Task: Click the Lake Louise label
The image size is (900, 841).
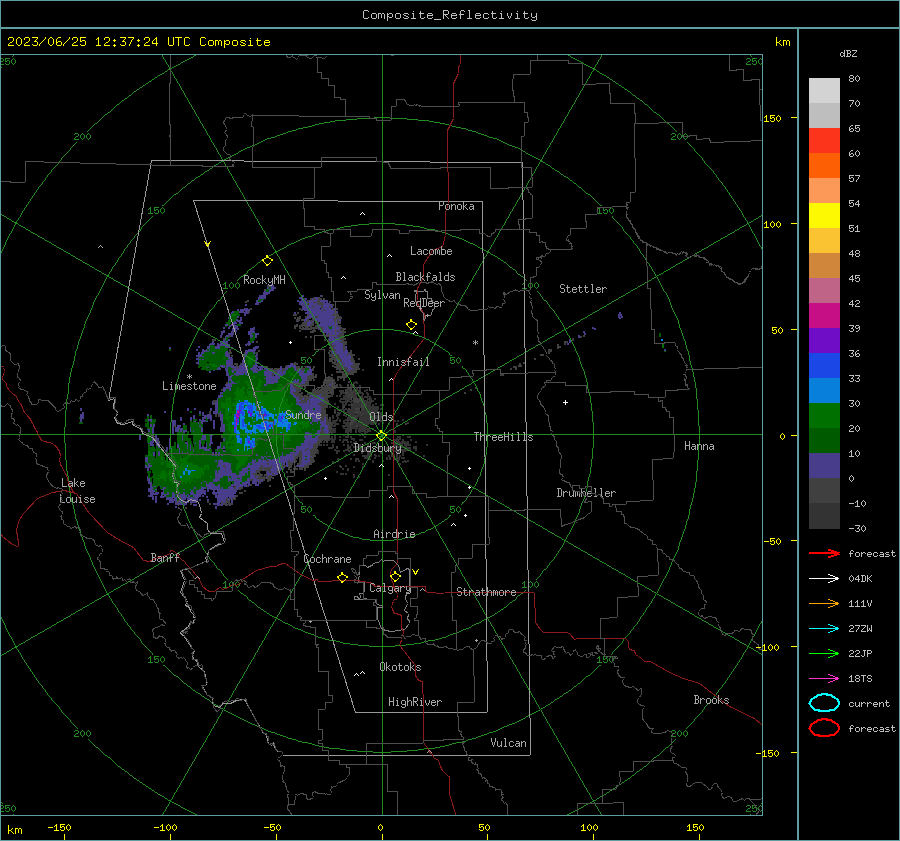Action: click(x=78, y=491)
